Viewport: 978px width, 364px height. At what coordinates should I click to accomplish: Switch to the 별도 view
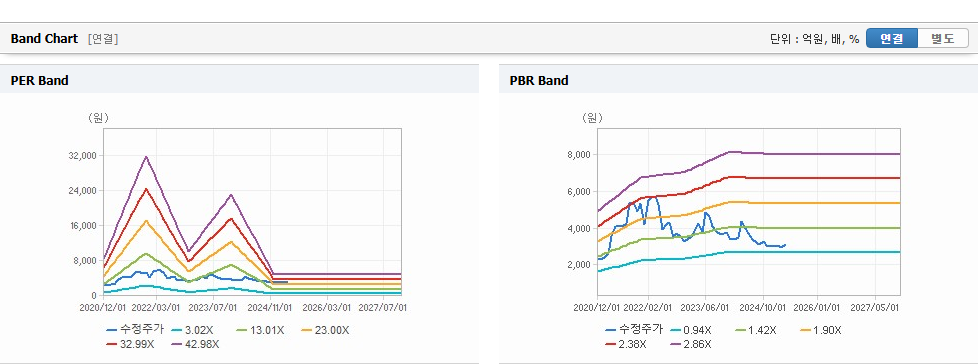[x=942, y=39]
